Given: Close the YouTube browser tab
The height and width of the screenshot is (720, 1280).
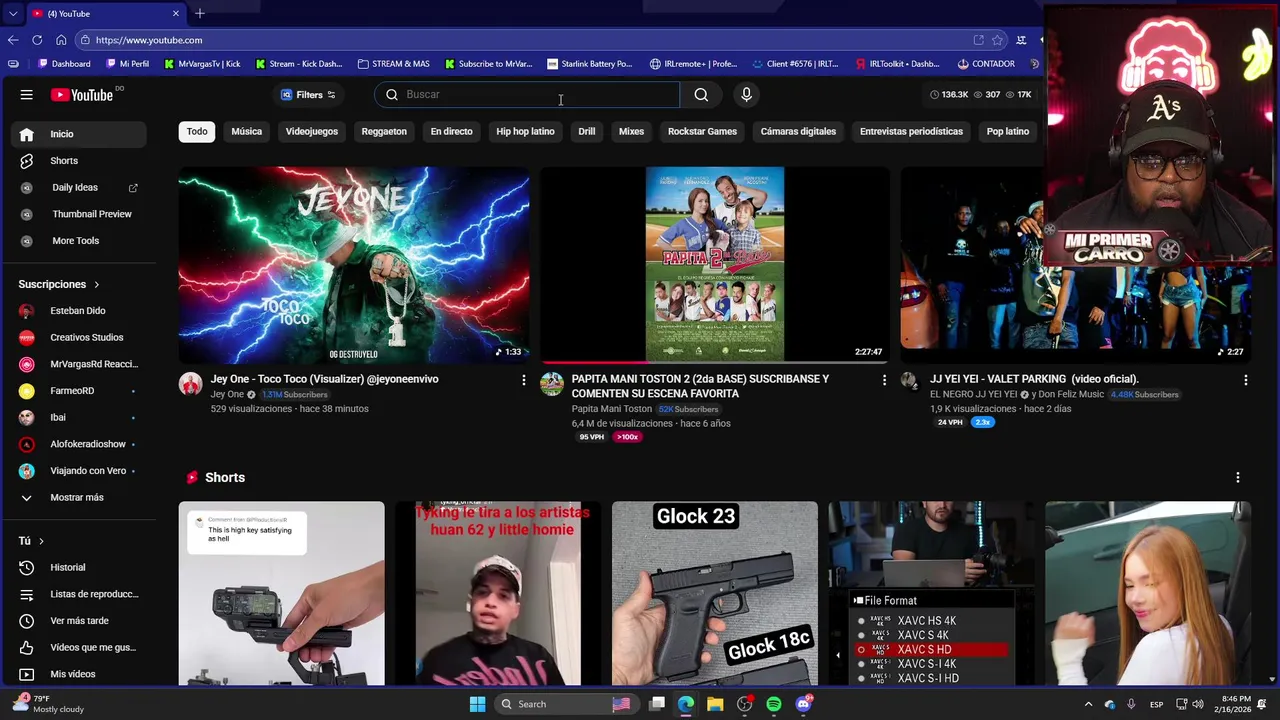Looking at the screenshot, I should (176, 13).
